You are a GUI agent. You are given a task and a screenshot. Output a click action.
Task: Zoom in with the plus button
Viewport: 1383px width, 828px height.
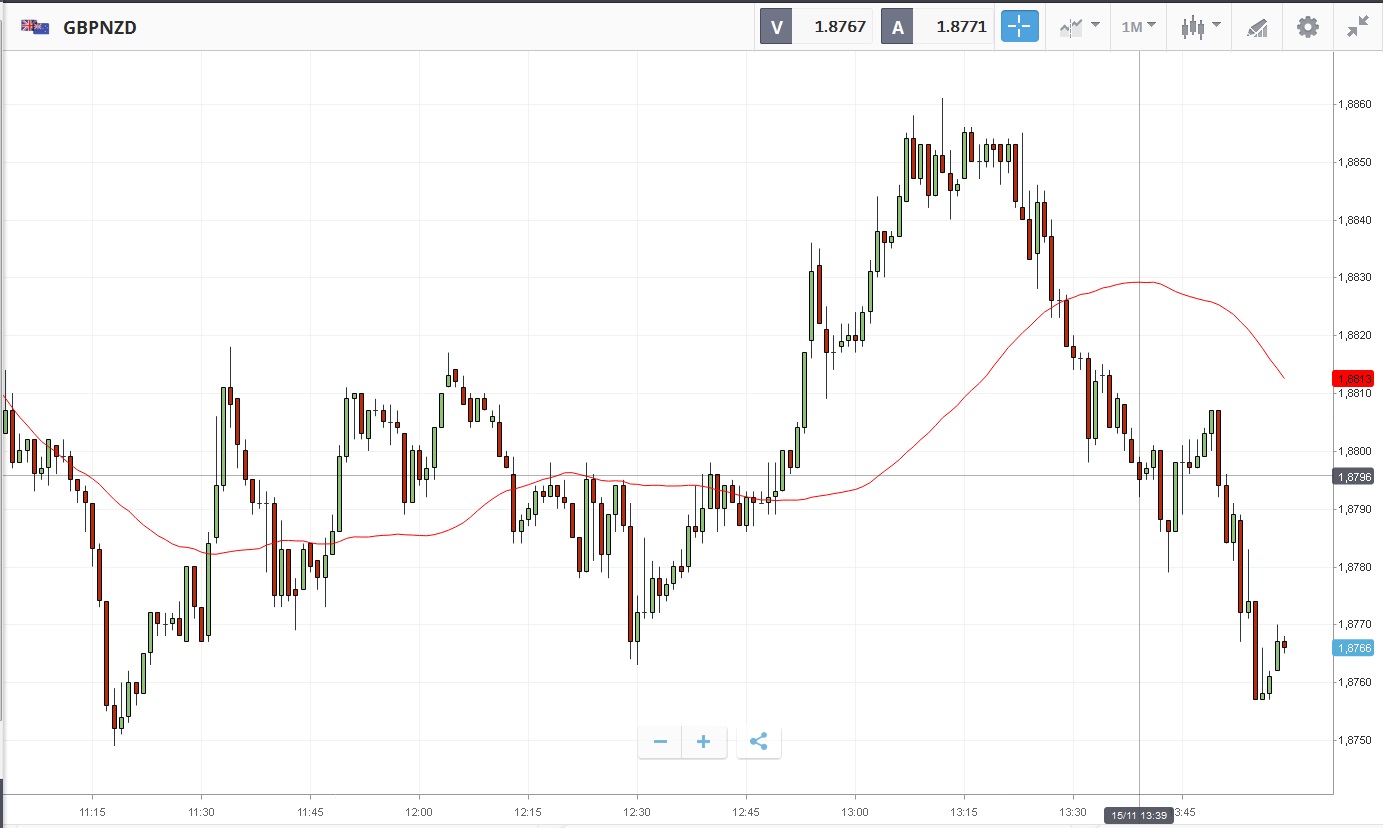coord(704,742)
